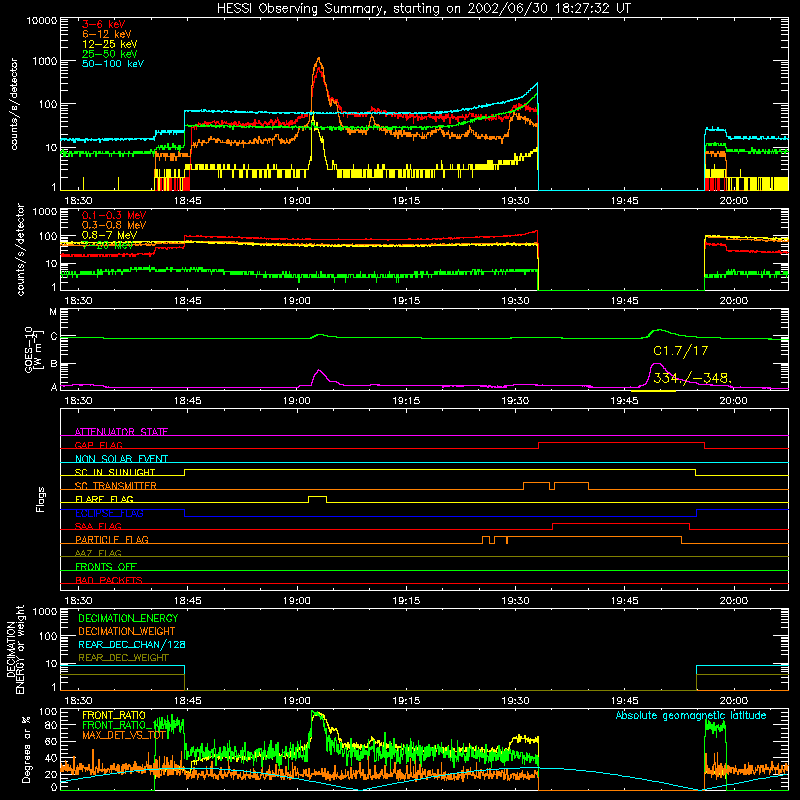
Task: Select the BAD_PACKETS flag label
Action: pyautogui.click(x=109, y=580)
